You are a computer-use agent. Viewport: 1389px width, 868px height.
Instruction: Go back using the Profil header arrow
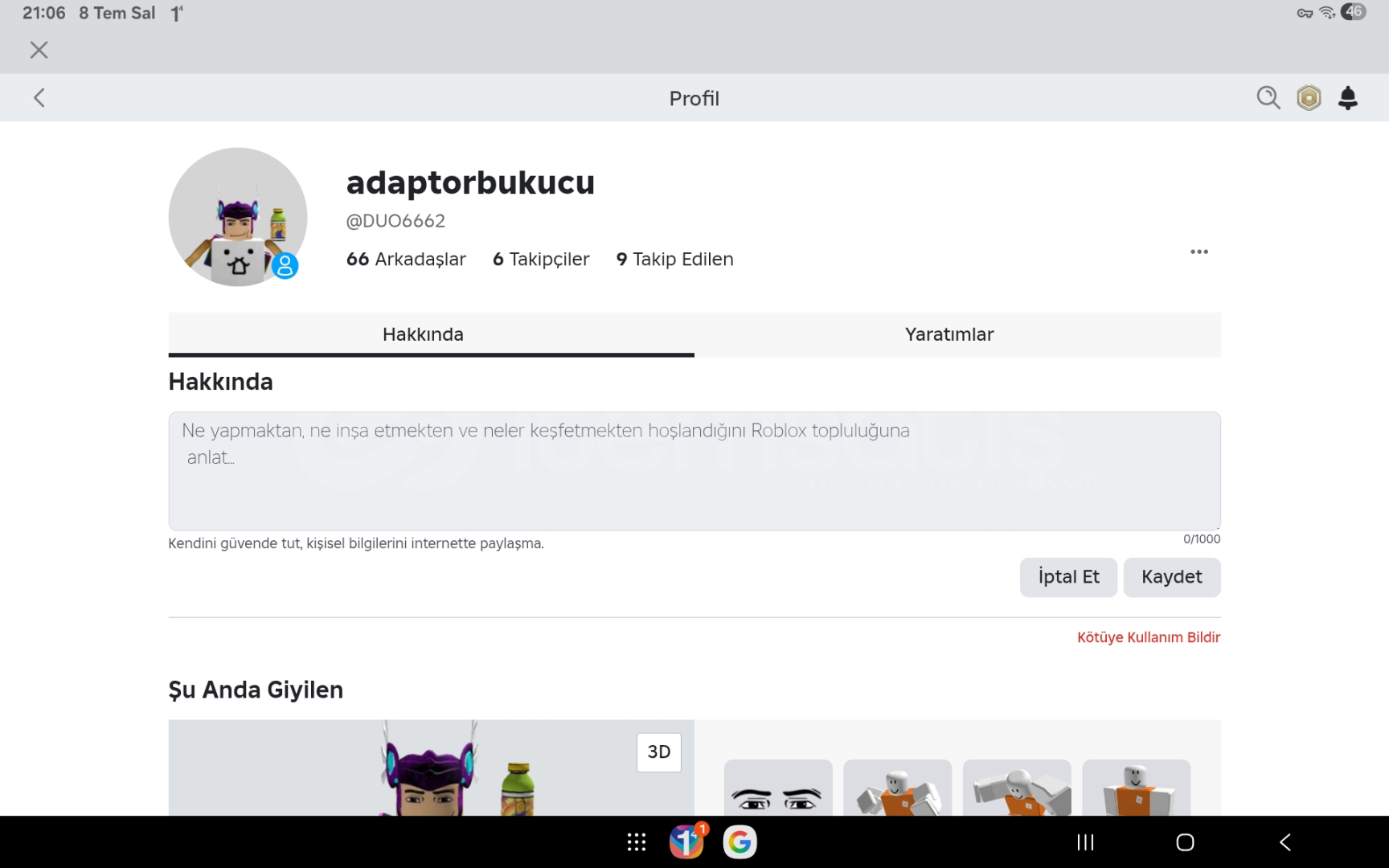(39, 98)
